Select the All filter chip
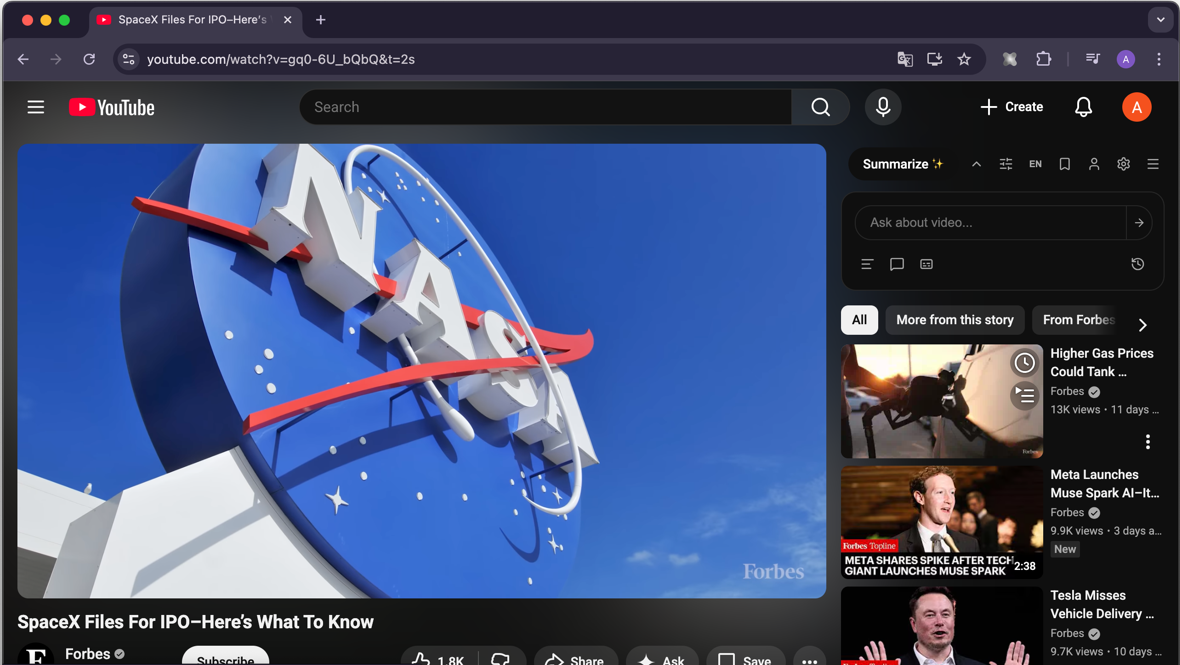This screenshot has height=665, width=1180. tap(859, 320)
